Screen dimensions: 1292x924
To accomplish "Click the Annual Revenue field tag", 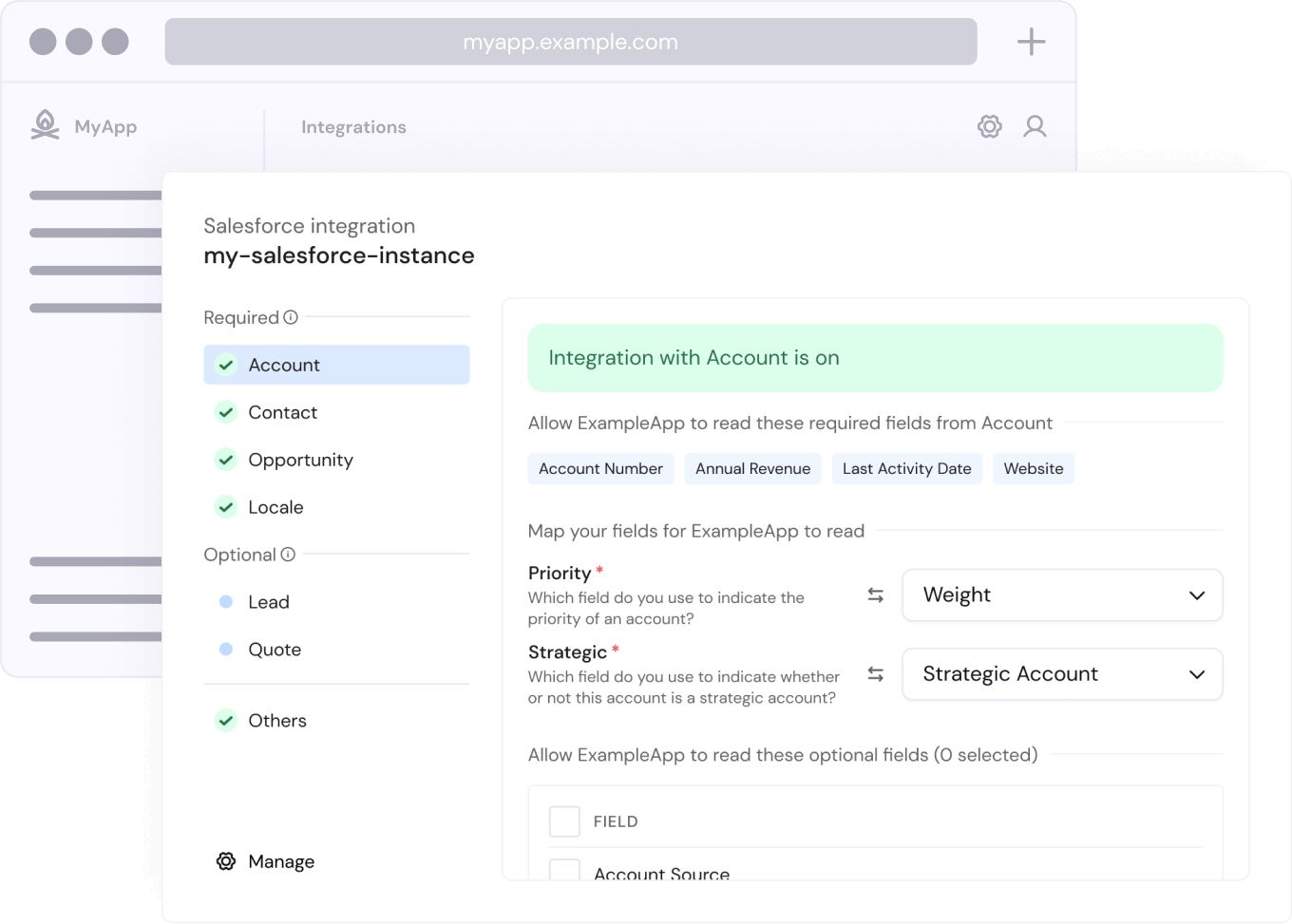I will pyautogui.click(x=752, y=469).
